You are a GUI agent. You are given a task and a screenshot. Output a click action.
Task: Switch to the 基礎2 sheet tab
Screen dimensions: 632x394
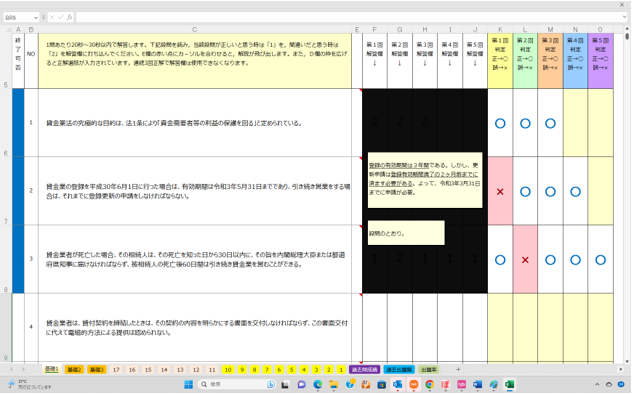click(x=74, y=369)
